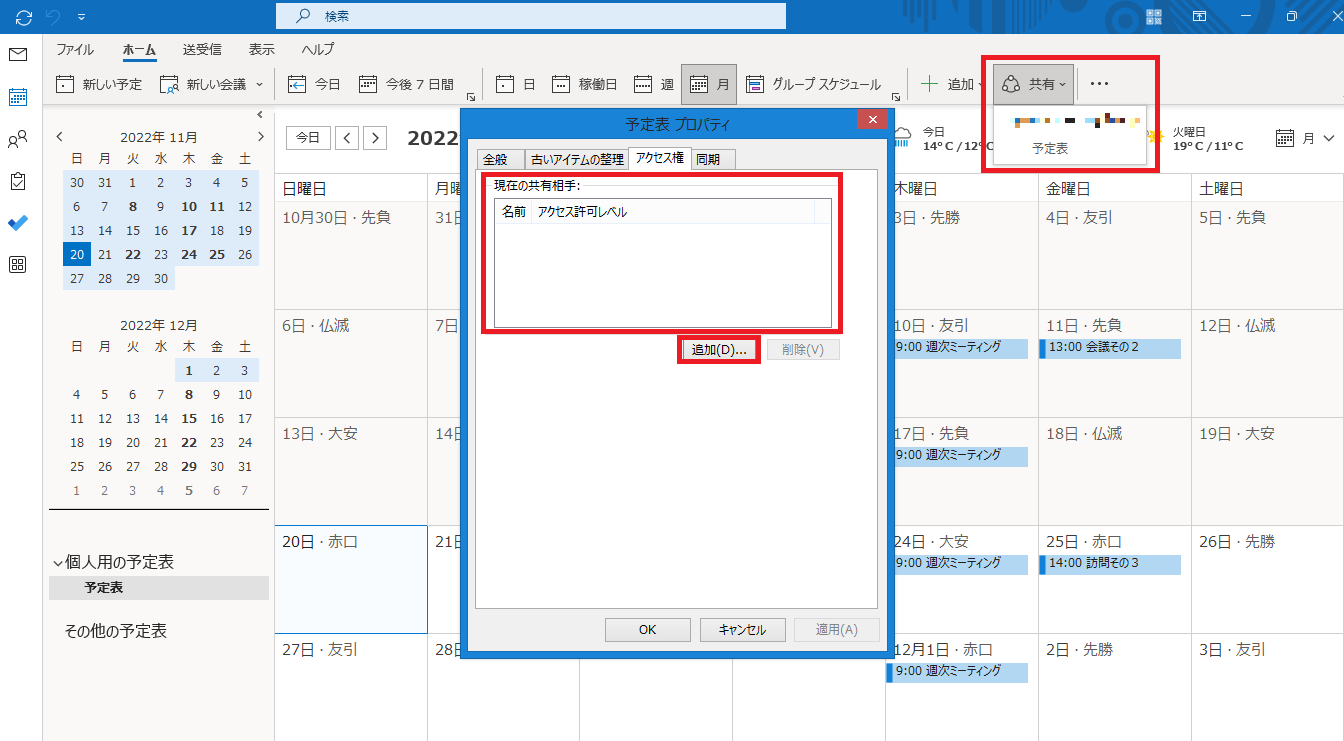Click the send/receive sync icon

(24, 16)
